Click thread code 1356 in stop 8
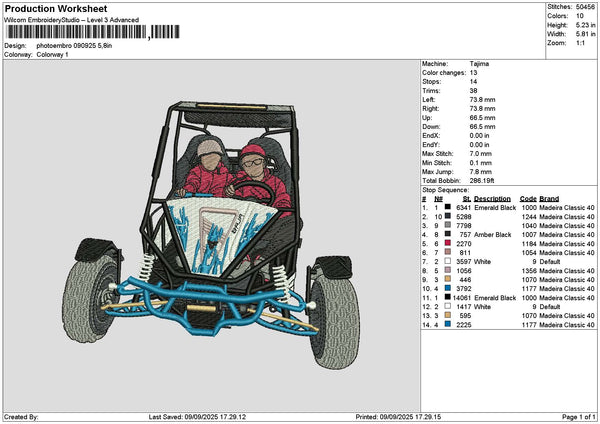Screen dimensions: 600x424 pos(529,271)
